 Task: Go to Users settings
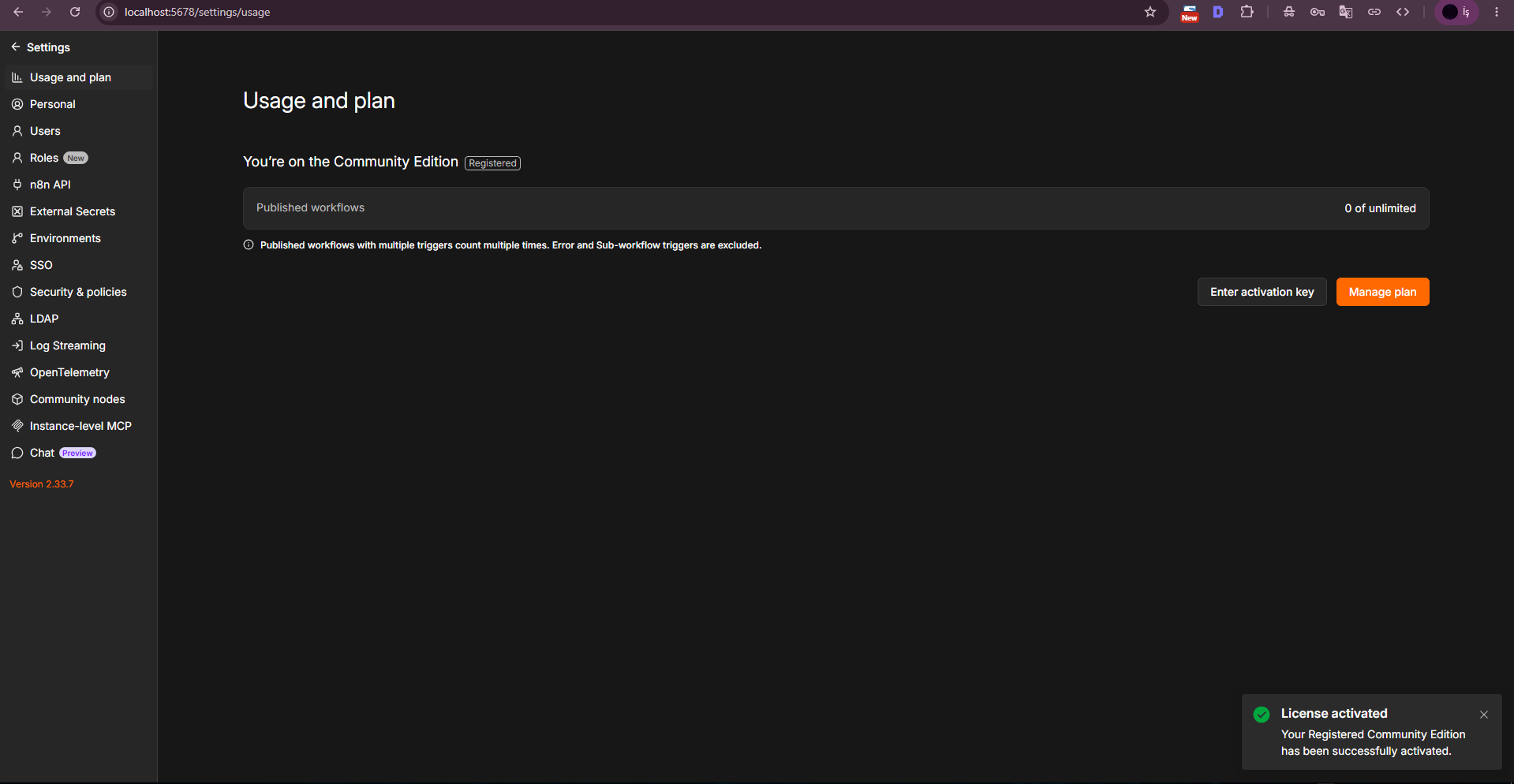[78, 131]
